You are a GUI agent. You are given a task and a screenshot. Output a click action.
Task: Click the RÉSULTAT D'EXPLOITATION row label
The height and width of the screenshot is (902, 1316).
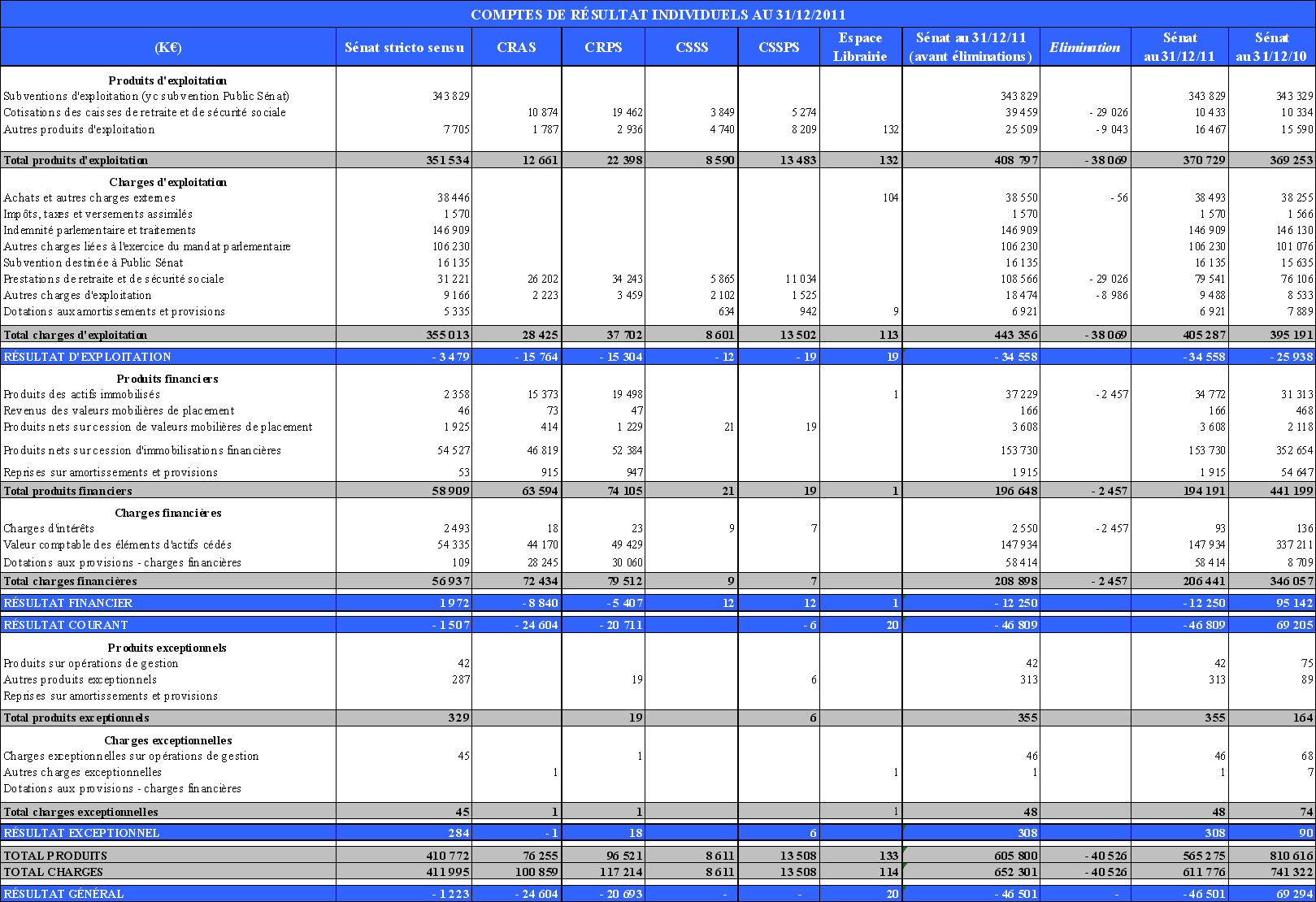pos(88,357)
